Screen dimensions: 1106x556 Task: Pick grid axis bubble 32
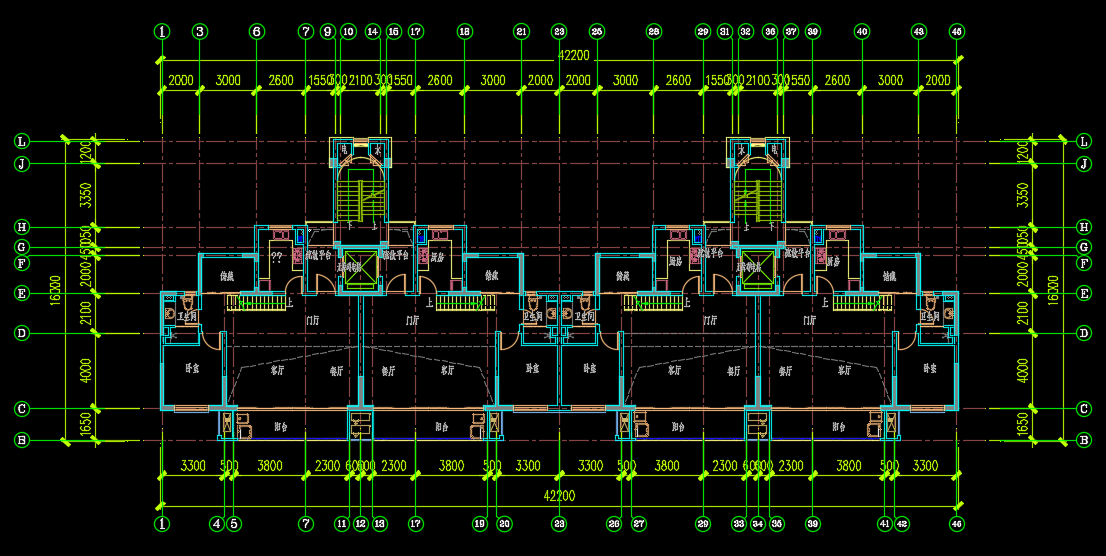click(x=746, y=32)
